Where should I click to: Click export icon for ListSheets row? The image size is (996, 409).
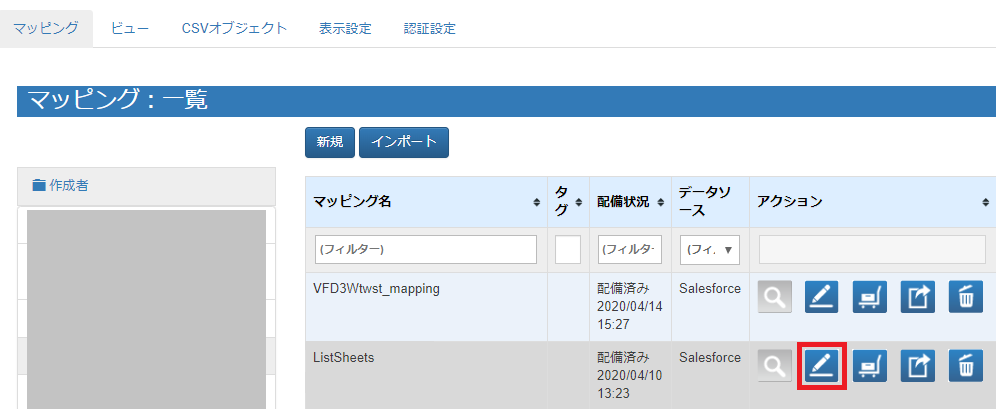[x=917, y=367]
